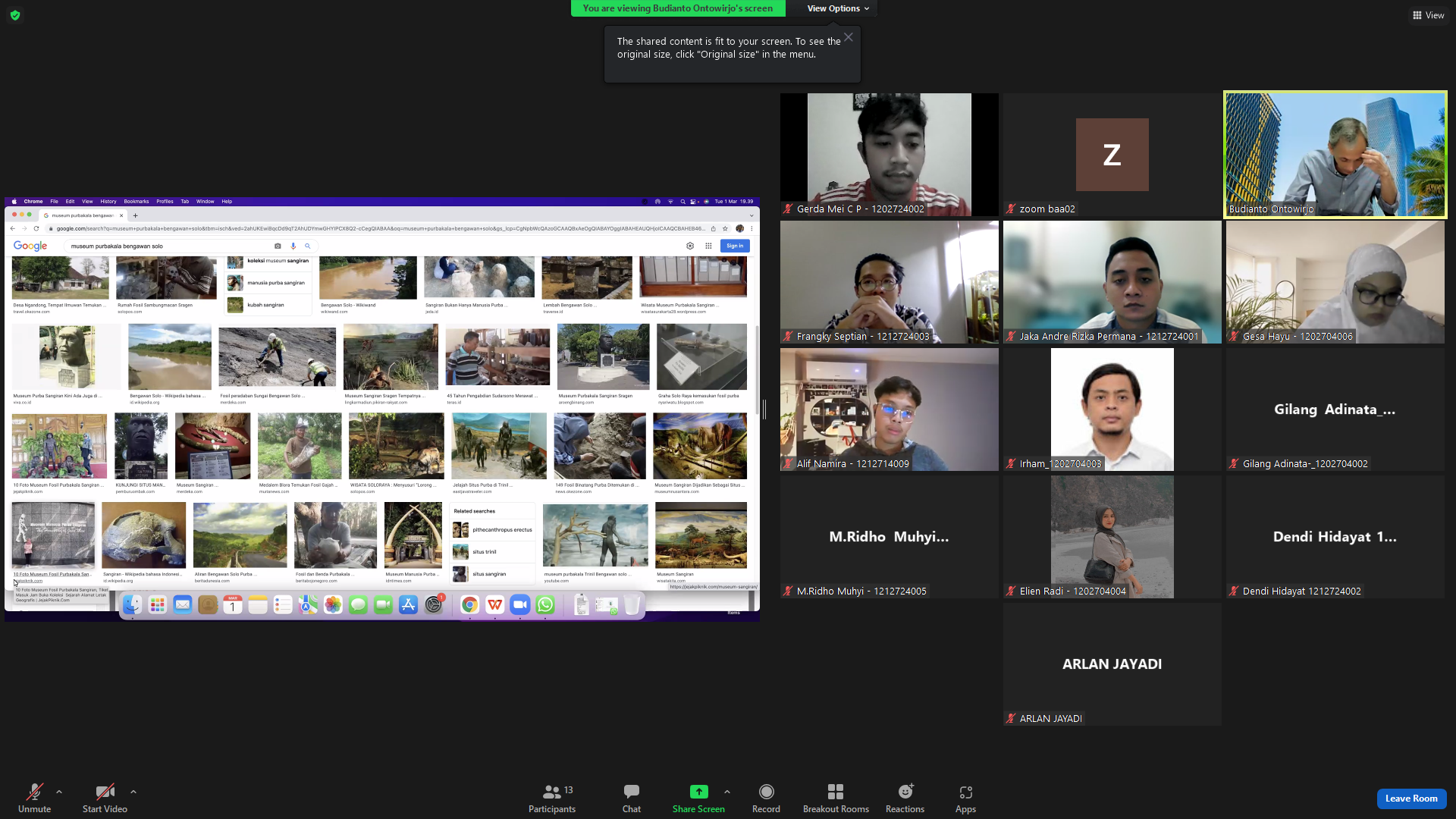Close the shared content size notification

click(849, 37)
